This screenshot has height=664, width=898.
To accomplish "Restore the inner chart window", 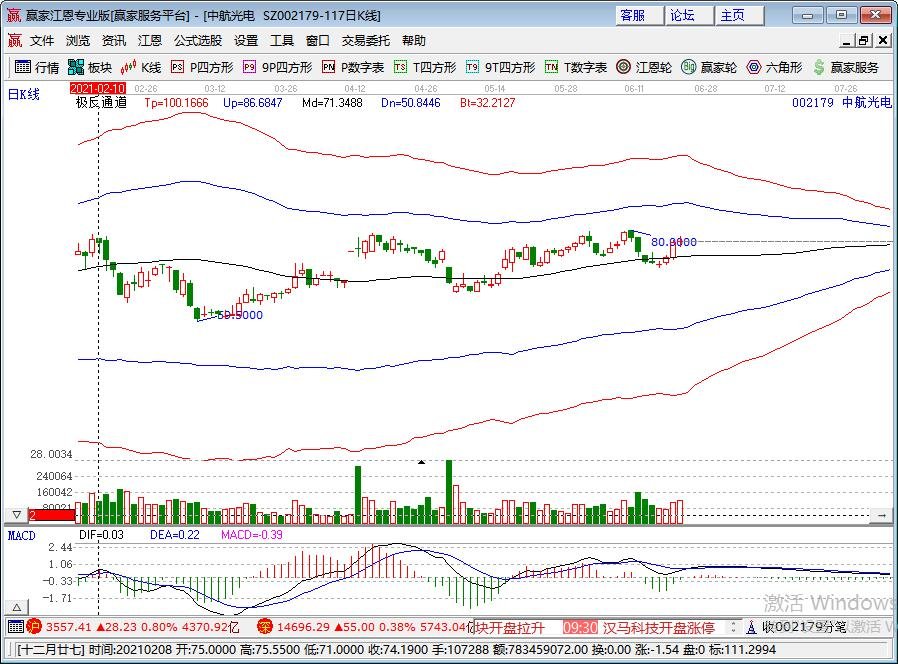I will (864, 40).
